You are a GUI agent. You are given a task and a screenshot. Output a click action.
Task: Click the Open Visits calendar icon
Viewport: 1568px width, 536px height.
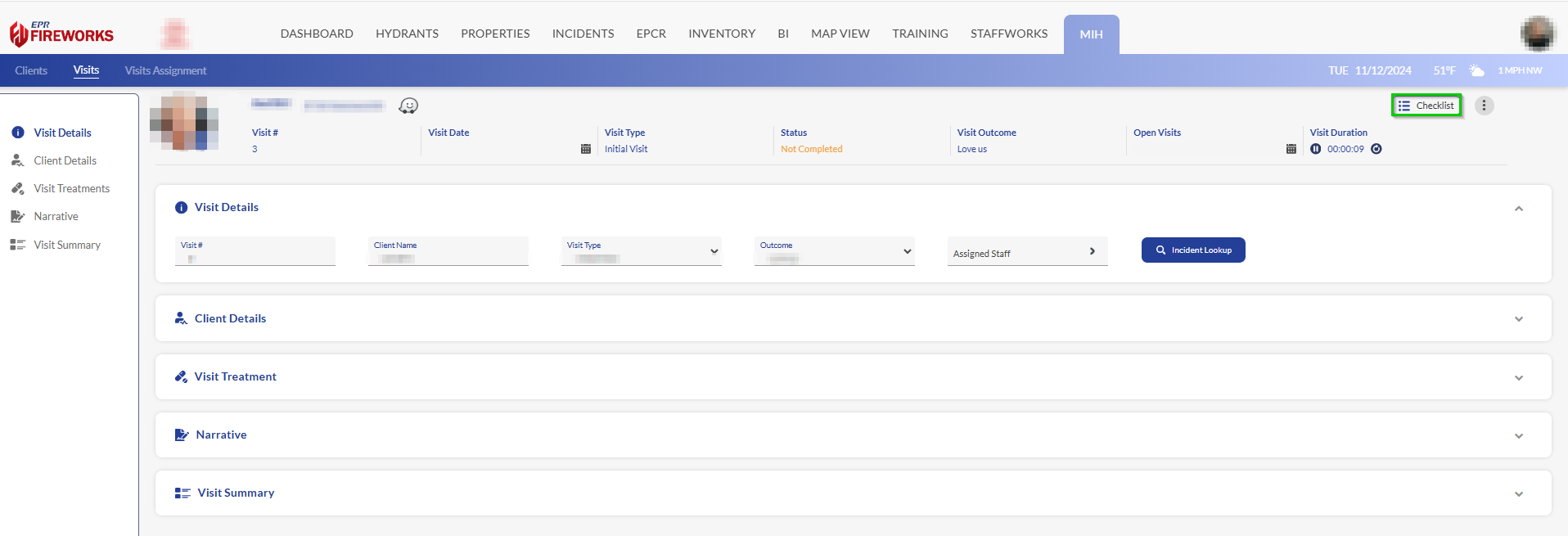click(x=1291, y=149)
